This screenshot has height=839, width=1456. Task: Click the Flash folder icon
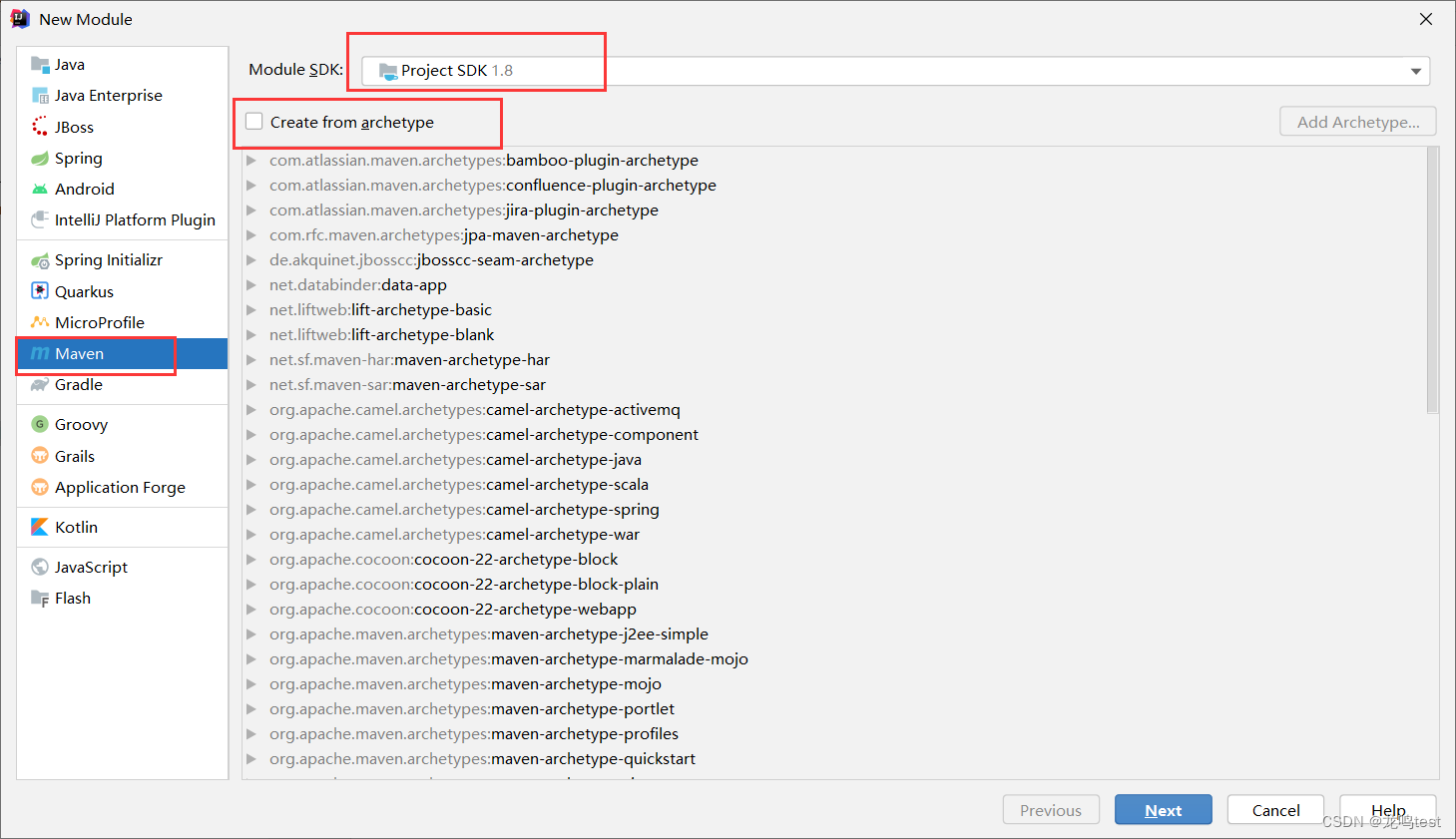click(40, 599)
